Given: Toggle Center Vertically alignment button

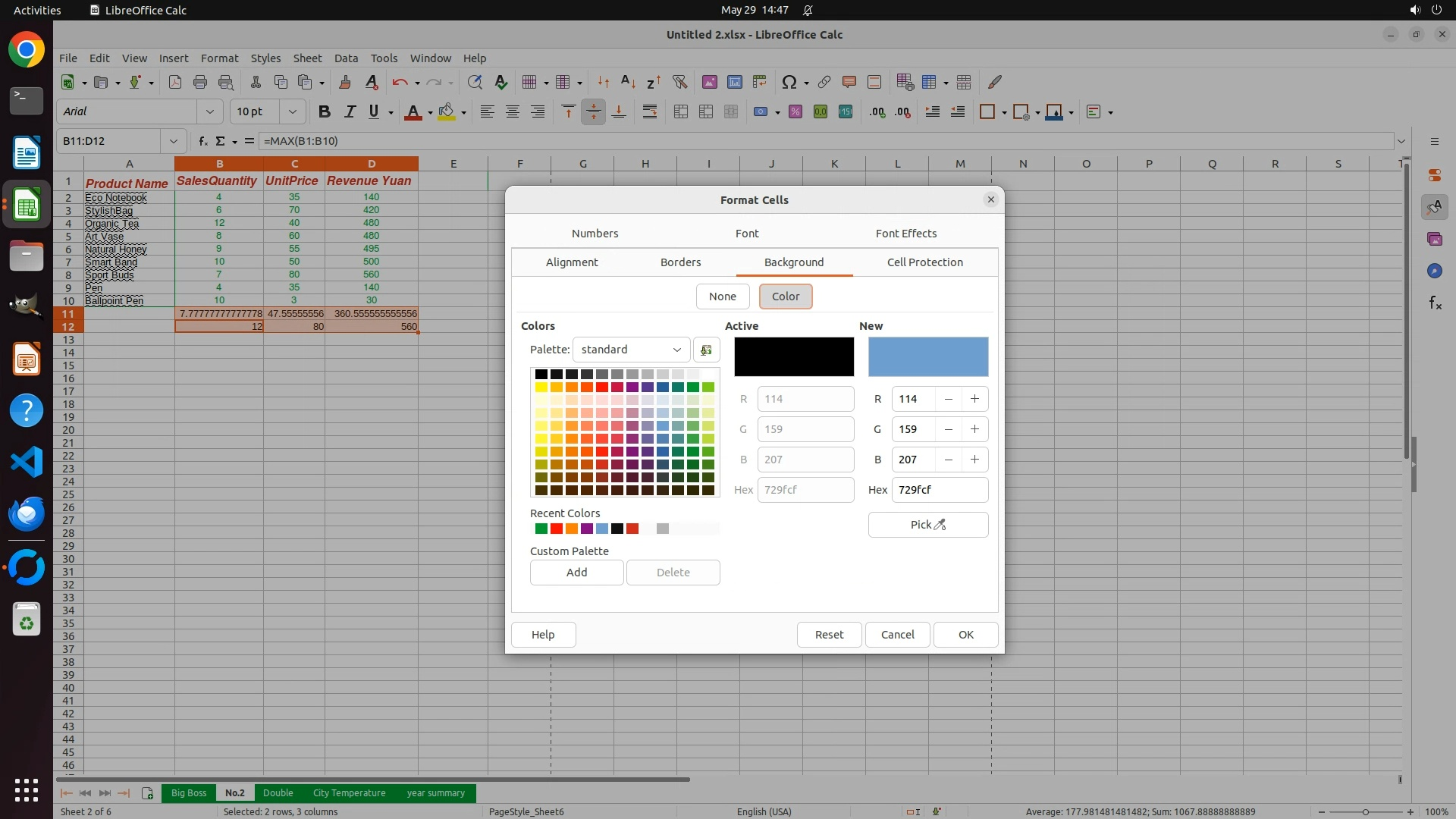Looking at the screenshot, I should tap(593, 111).
